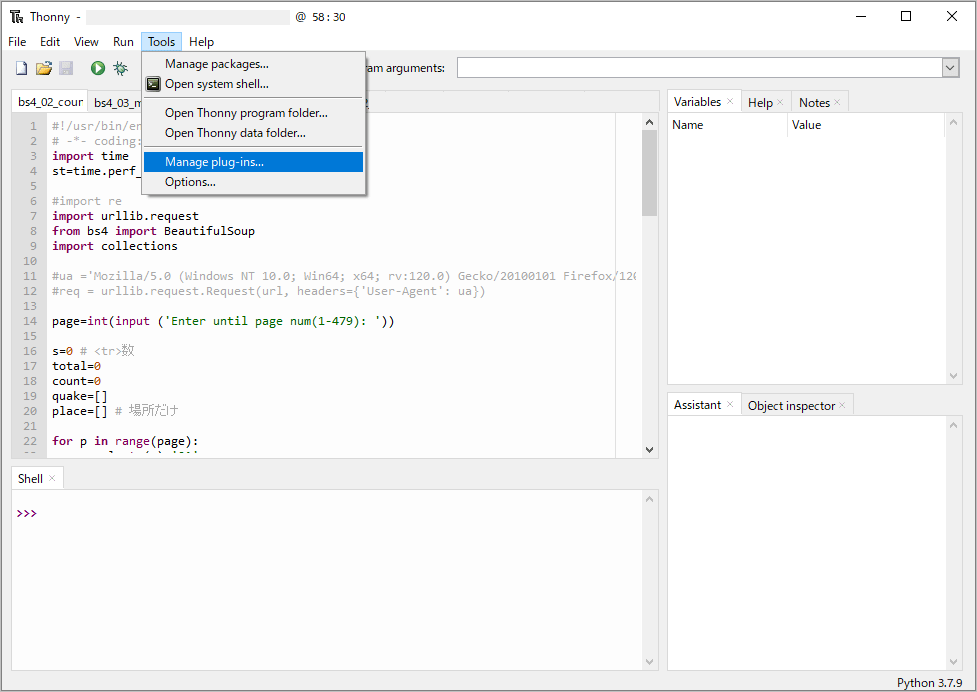This screenshot has height=692, width=977.
Task: Click the Thonny logo in title bar
Action: point(16,17)
